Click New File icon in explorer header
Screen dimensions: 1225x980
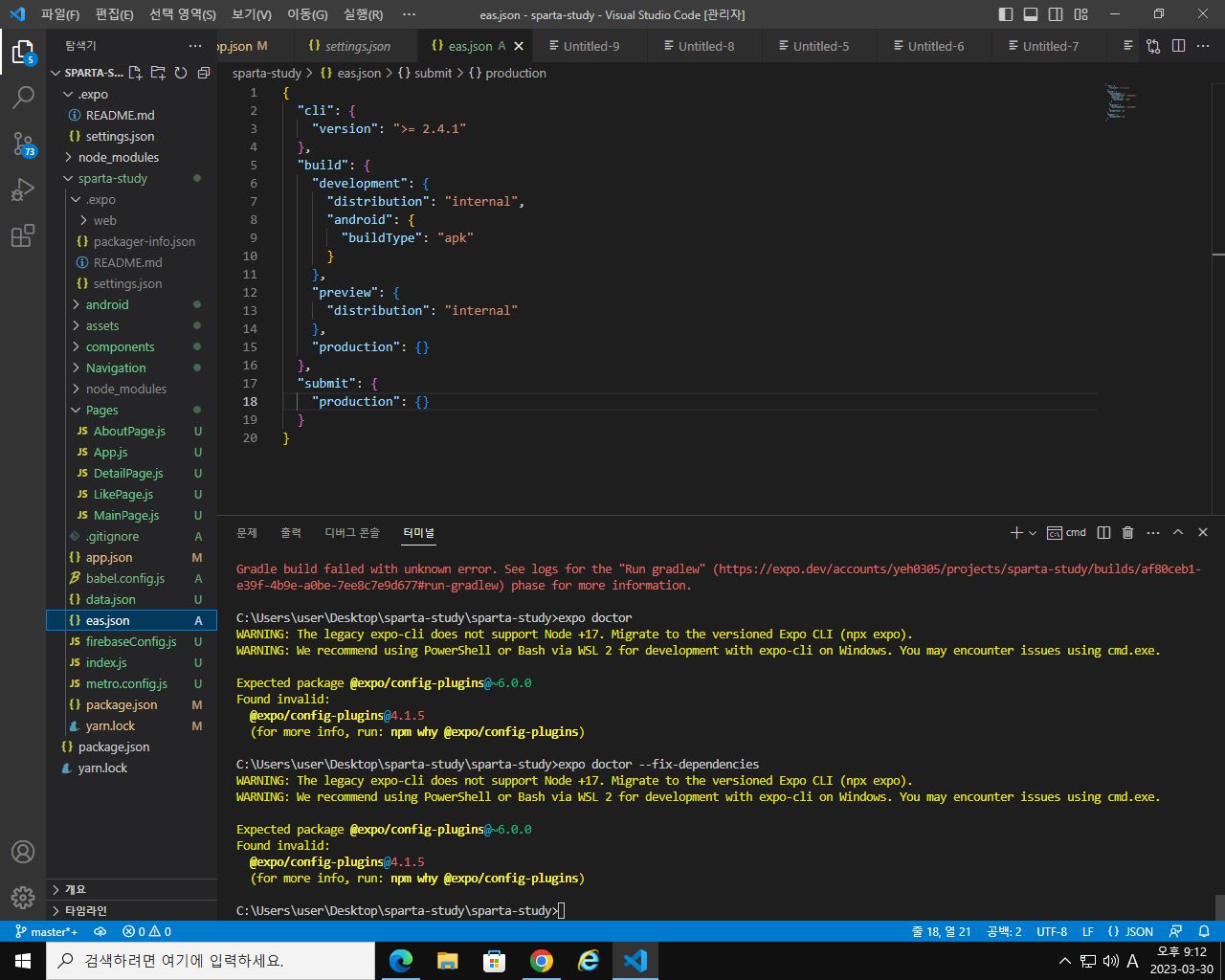tap(135, 73)
